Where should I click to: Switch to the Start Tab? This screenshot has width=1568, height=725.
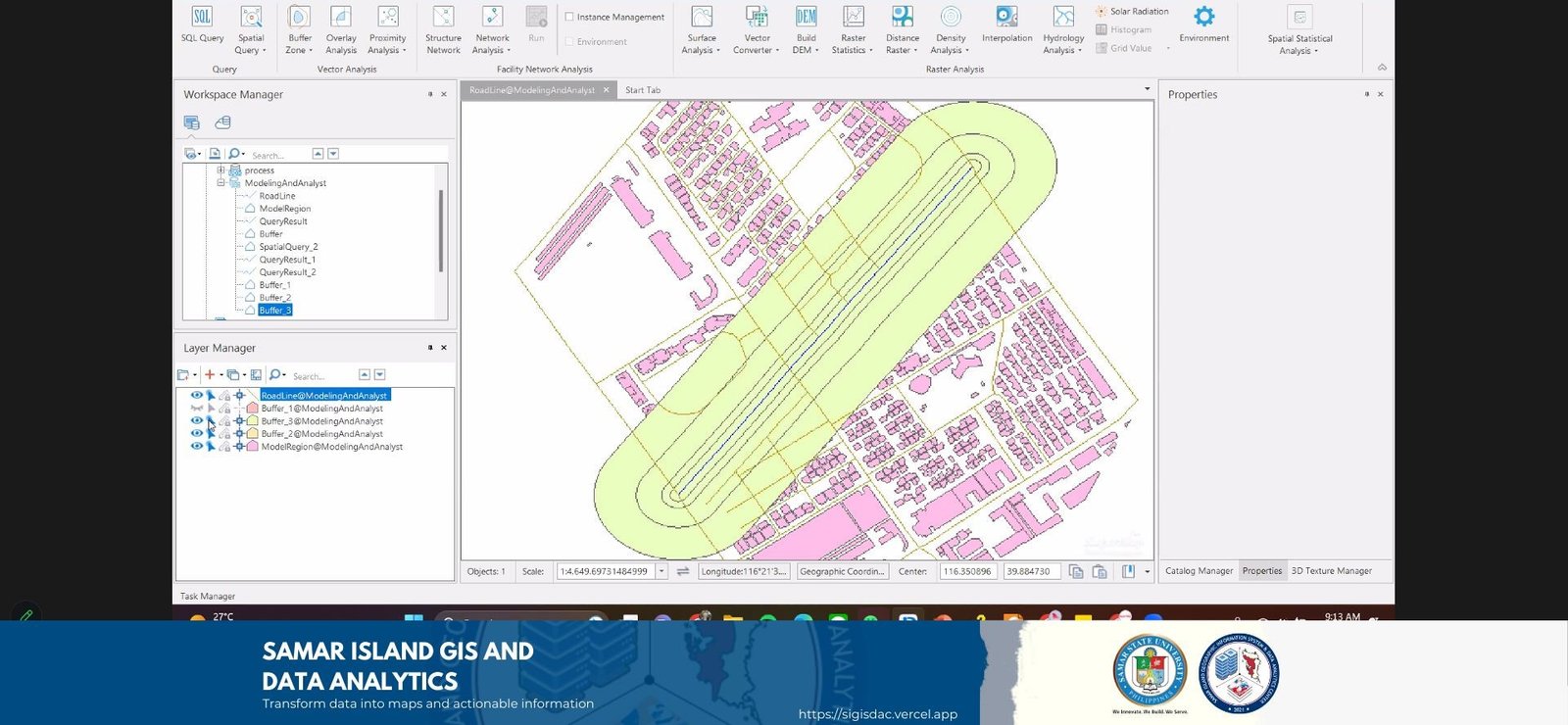tap(643, 90)
